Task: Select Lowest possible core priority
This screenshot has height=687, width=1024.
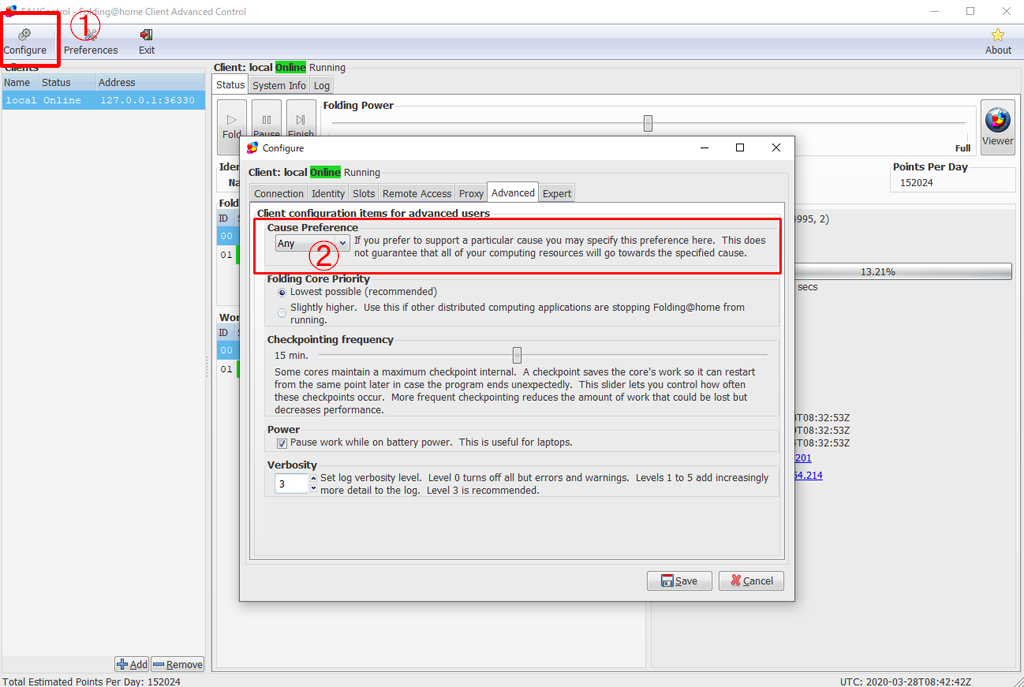Action: (282, 292)
